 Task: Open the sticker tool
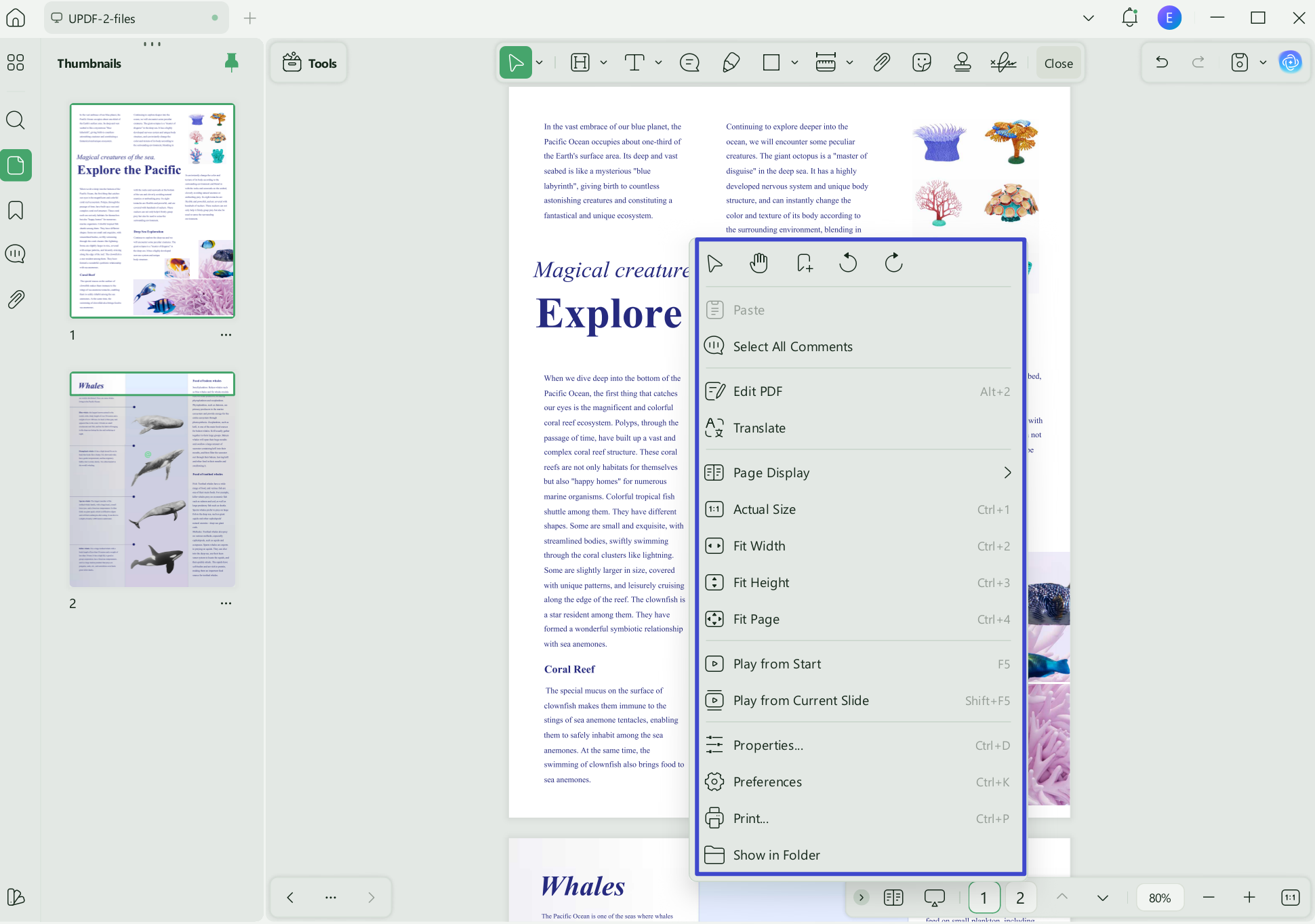[x=922, y=63]
